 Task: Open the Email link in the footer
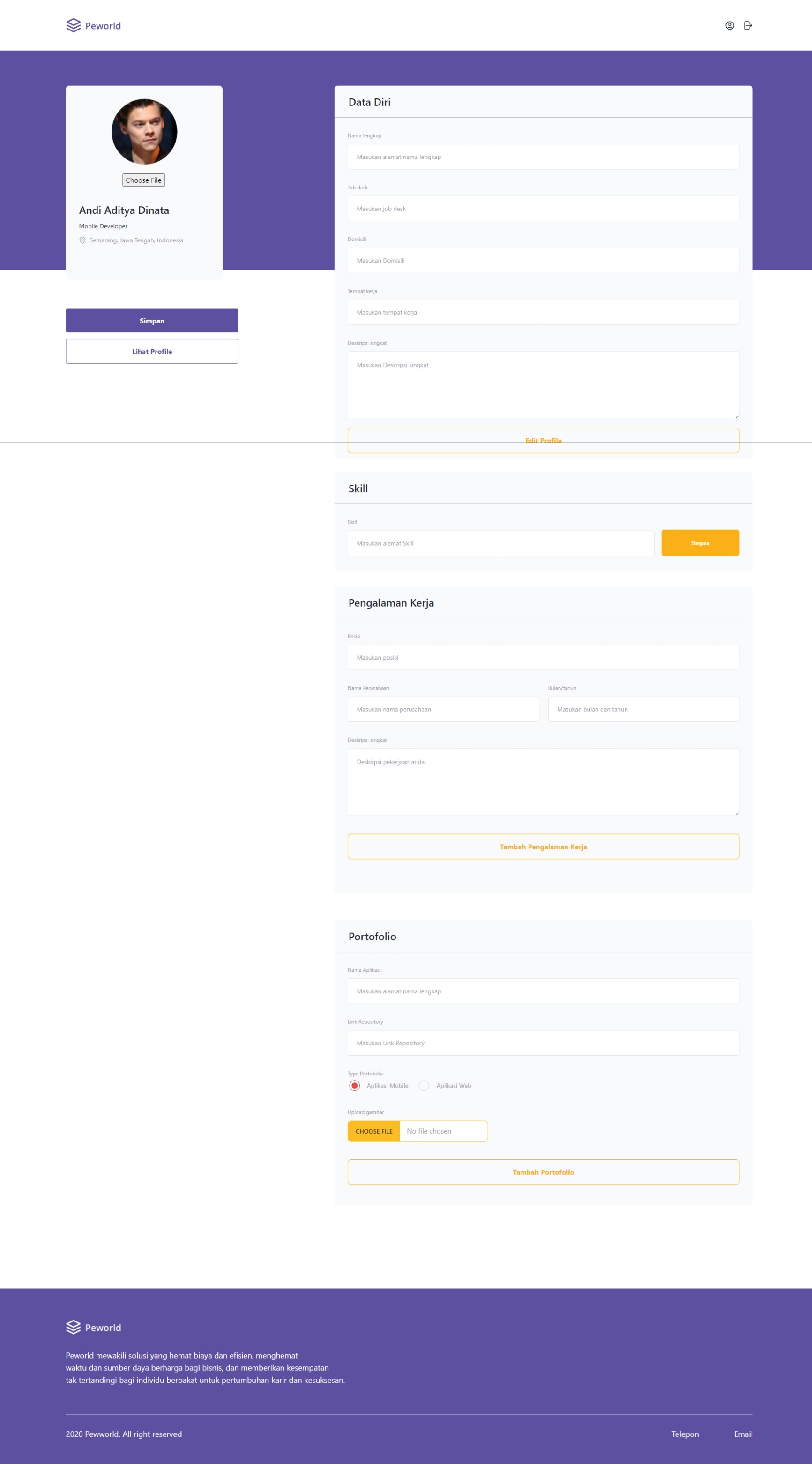[x=743, y=1434]
